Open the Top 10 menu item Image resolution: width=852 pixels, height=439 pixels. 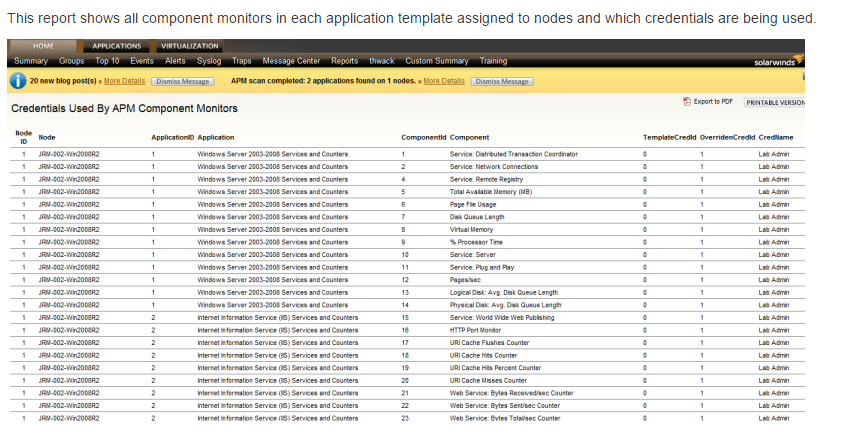[x=107, y=61]
